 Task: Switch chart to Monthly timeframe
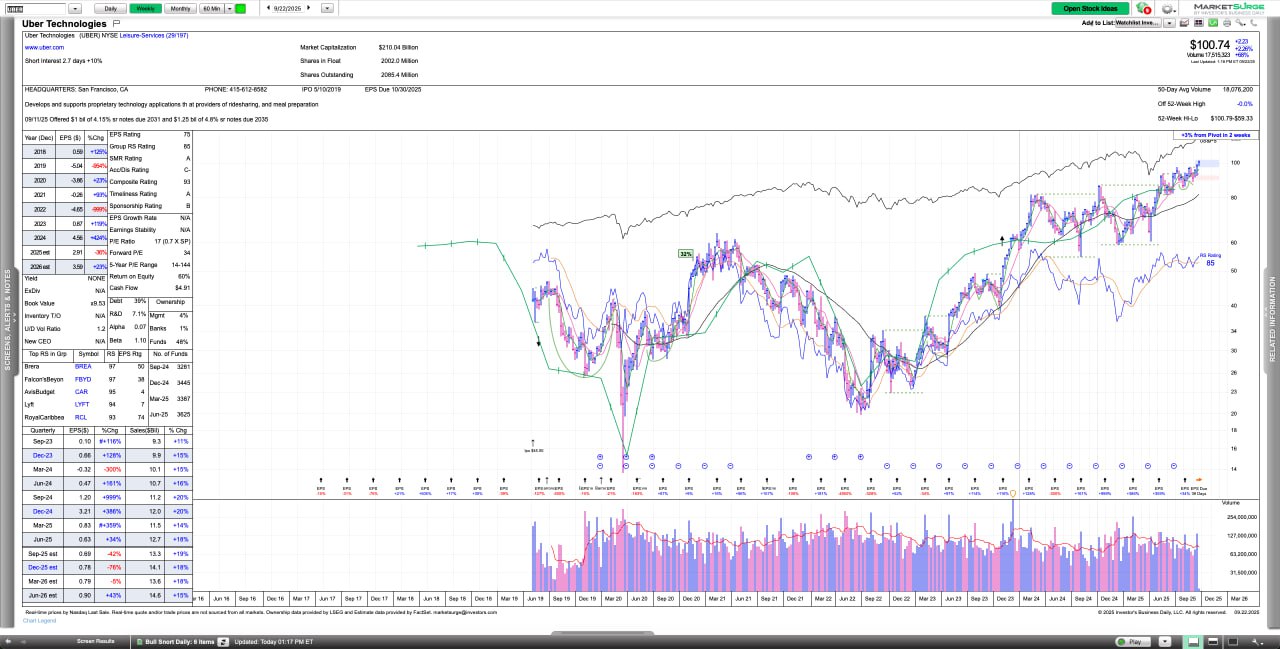[x=180, y=8]
